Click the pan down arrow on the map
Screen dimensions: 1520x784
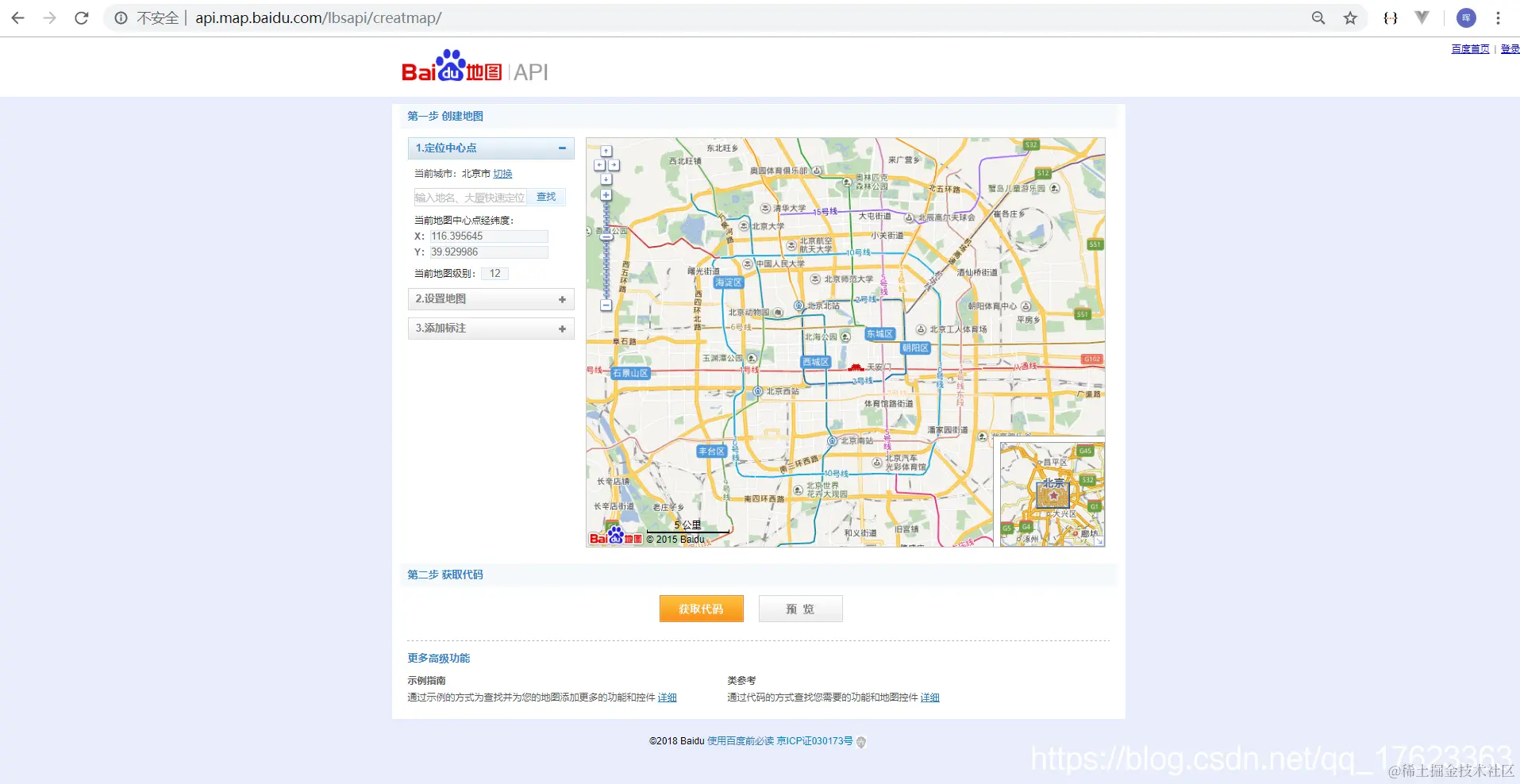606,179
